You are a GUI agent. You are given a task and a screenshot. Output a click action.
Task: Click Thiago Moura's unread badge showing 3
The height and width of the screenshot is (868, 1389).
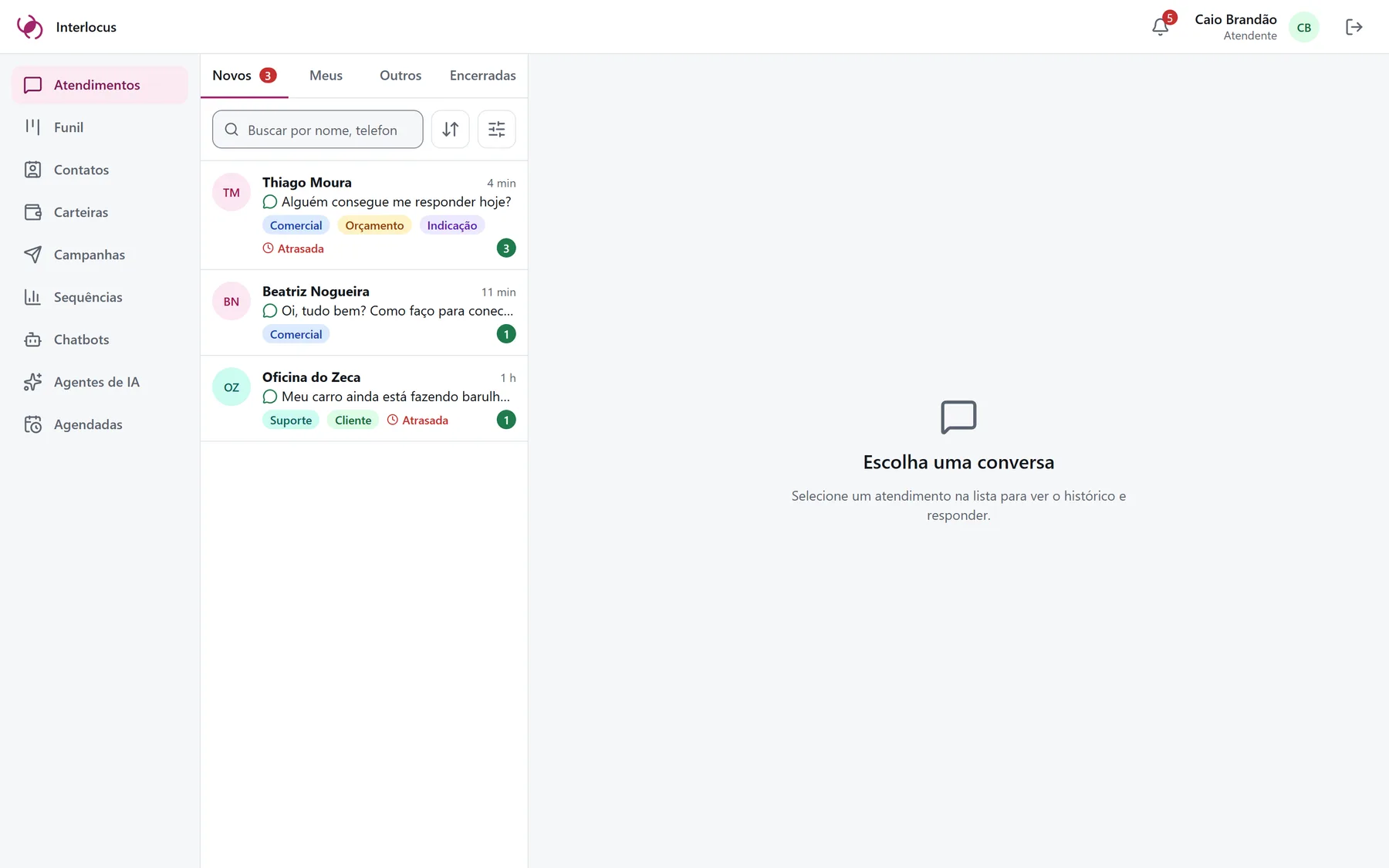pyautogui.click(x=505, y=248)
